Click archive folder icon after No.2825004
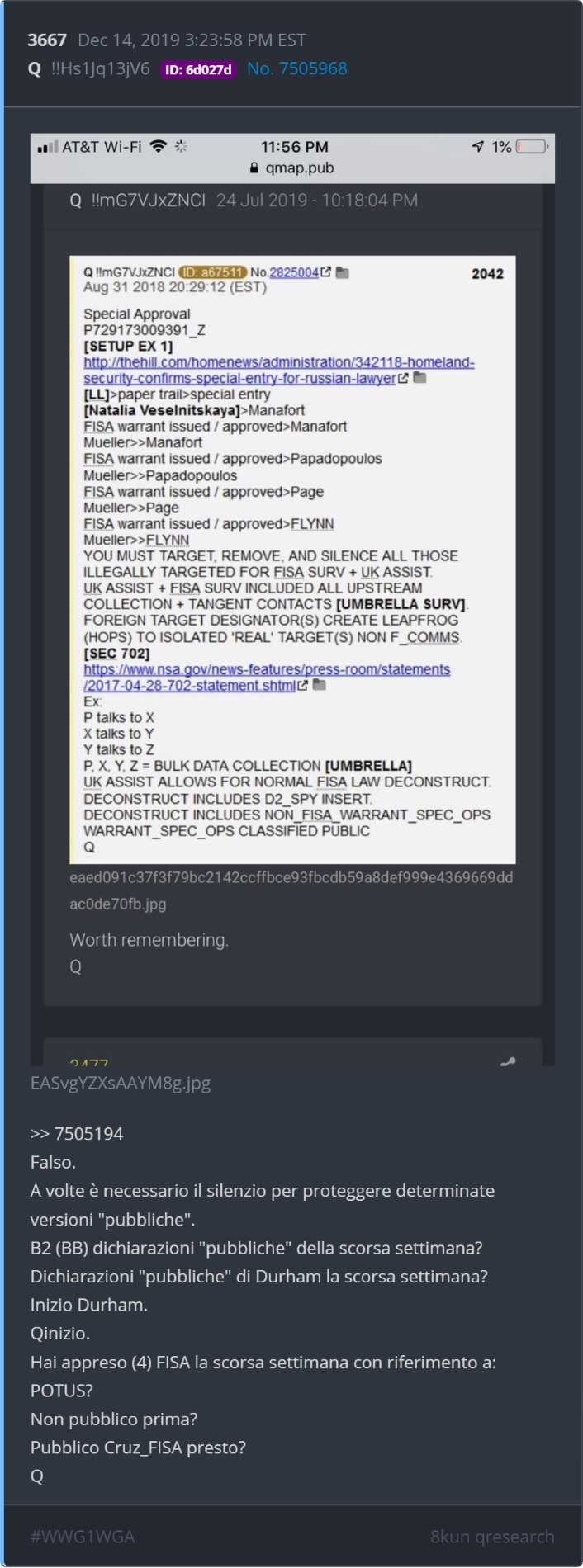This screenshot has width=583, height=1568. (x=343, y=272)
